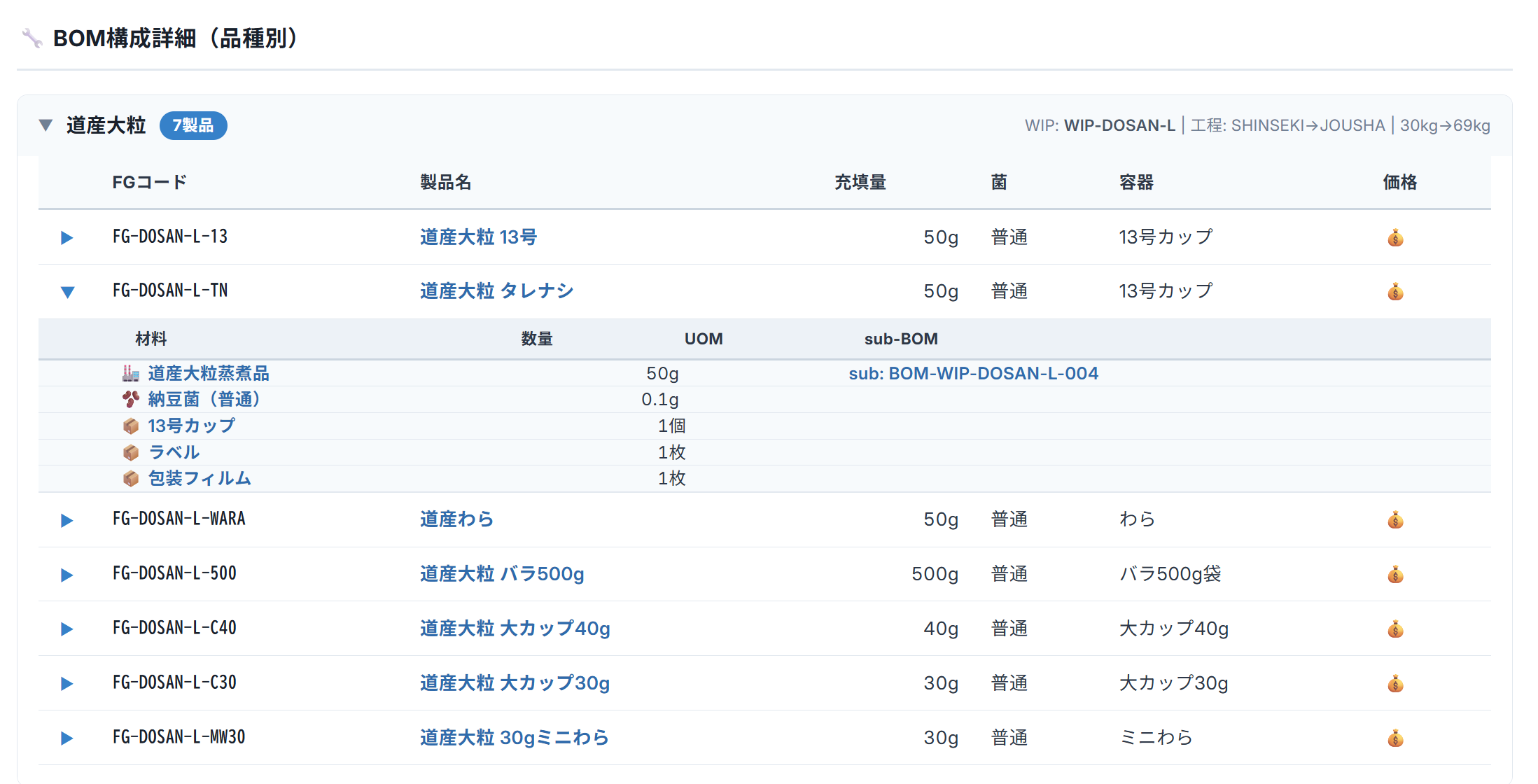This screenshot has height=784, width=1538.
Task: Click money bag icon for 大カップ30g row
Action: pos(1395,684)
